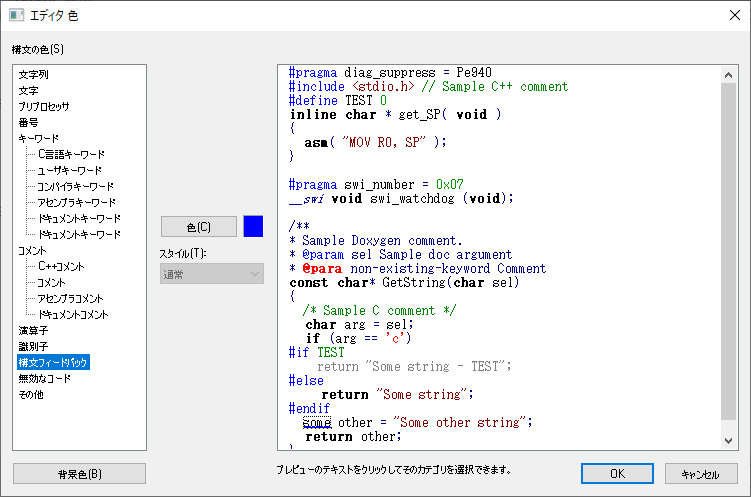Click the preview scrollbar down arrow

(730, 440)
